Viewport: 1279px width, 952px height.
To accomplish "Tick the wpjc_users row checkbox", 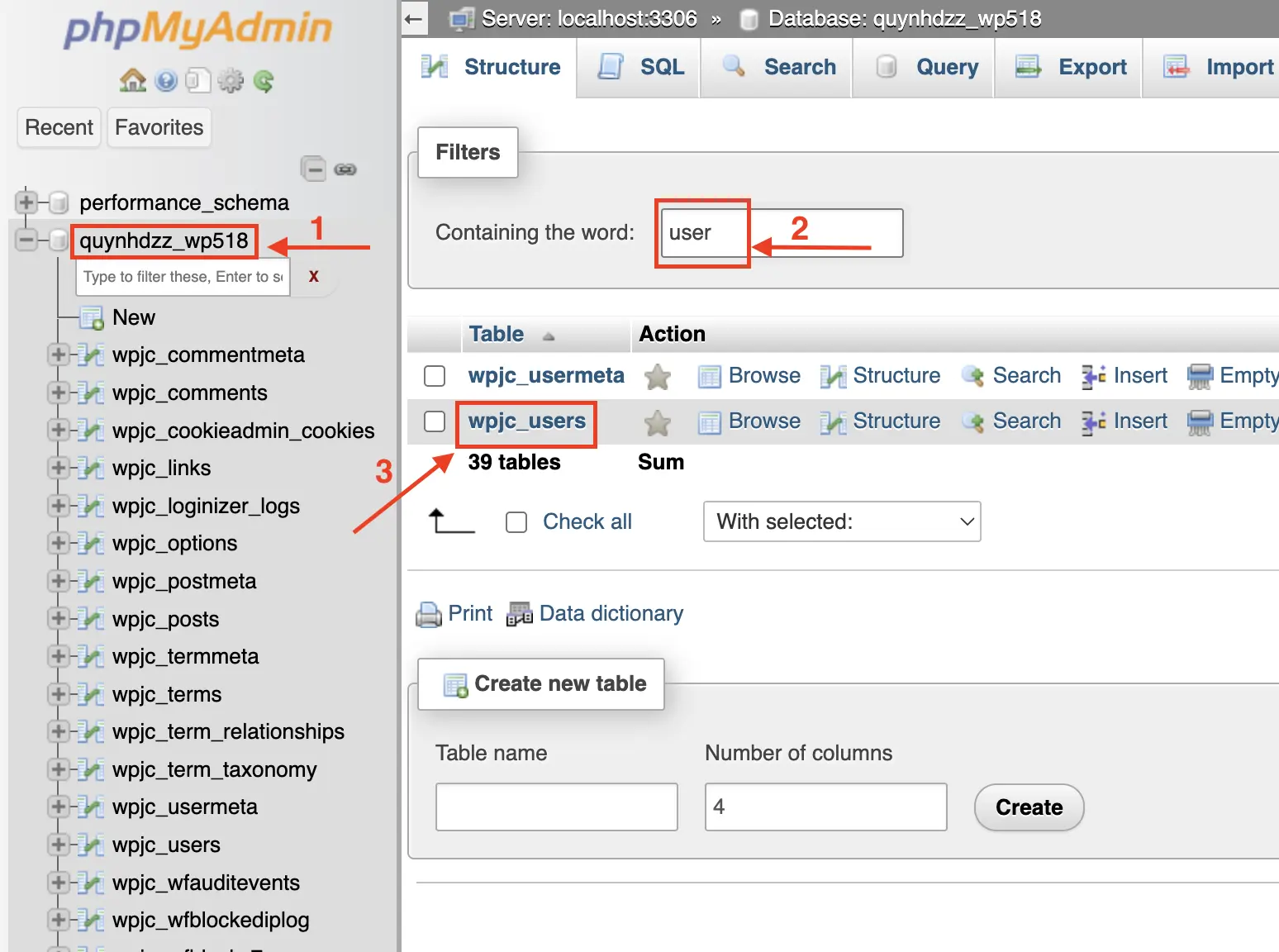I will [x=435, y=421].
